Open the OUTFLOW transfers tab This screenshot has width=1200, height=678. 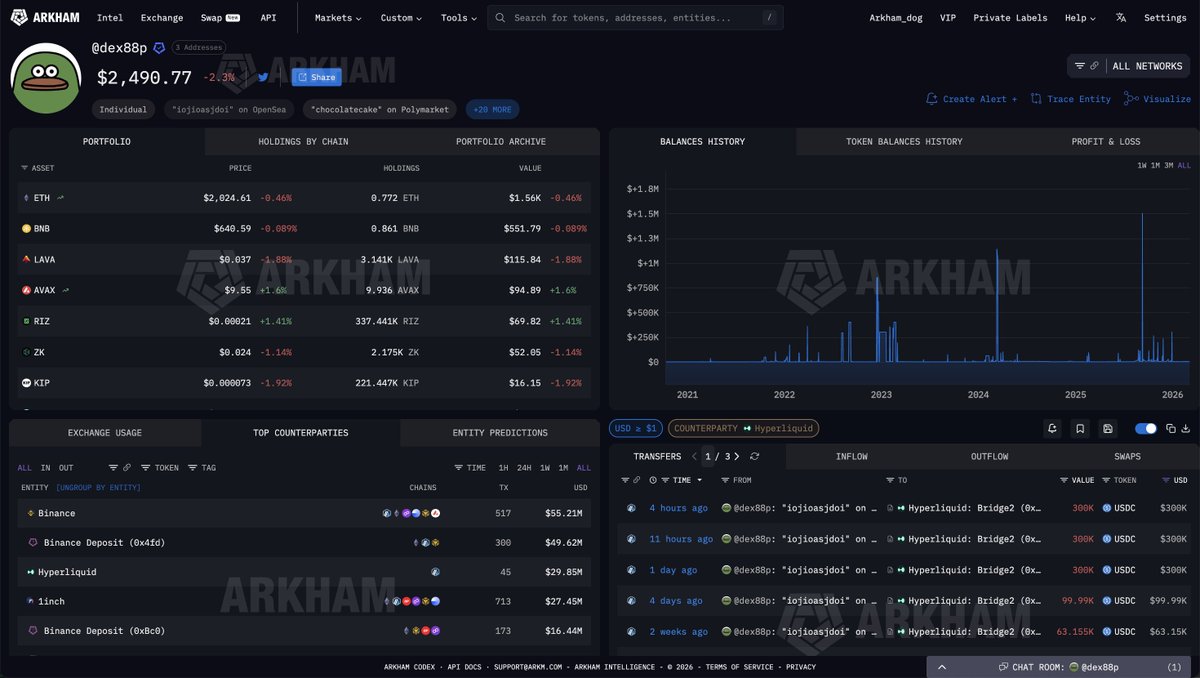(x=989, y=456)
